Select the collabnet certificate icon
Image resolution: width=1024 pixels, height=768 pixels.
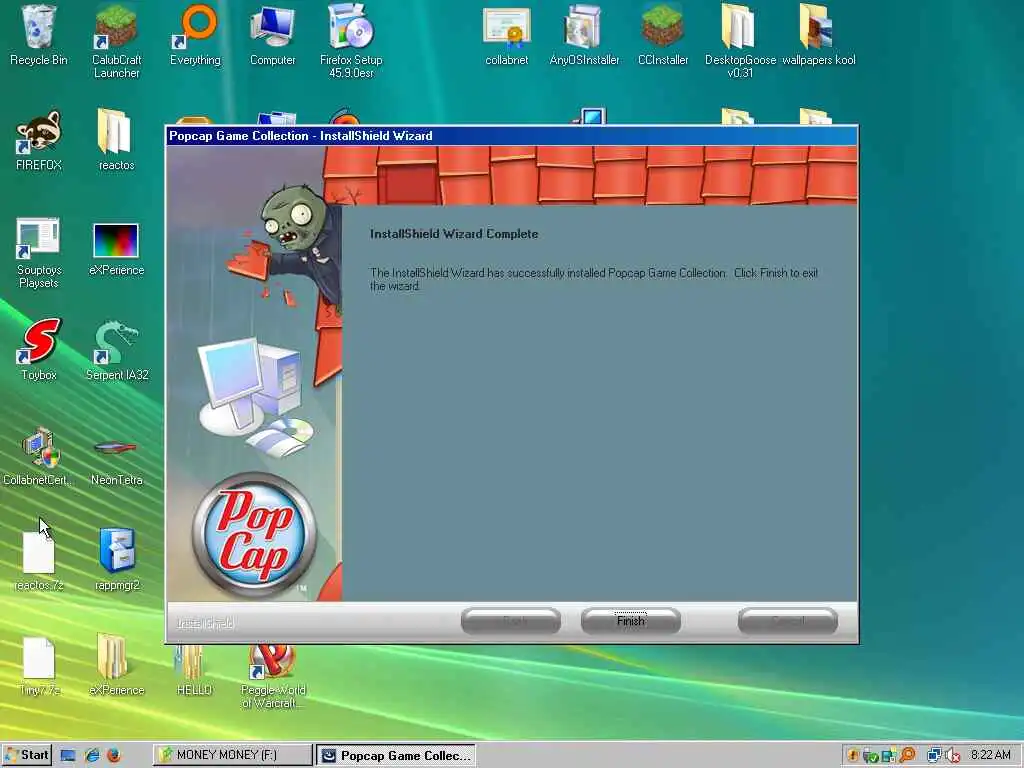click(x=507, y=36)
